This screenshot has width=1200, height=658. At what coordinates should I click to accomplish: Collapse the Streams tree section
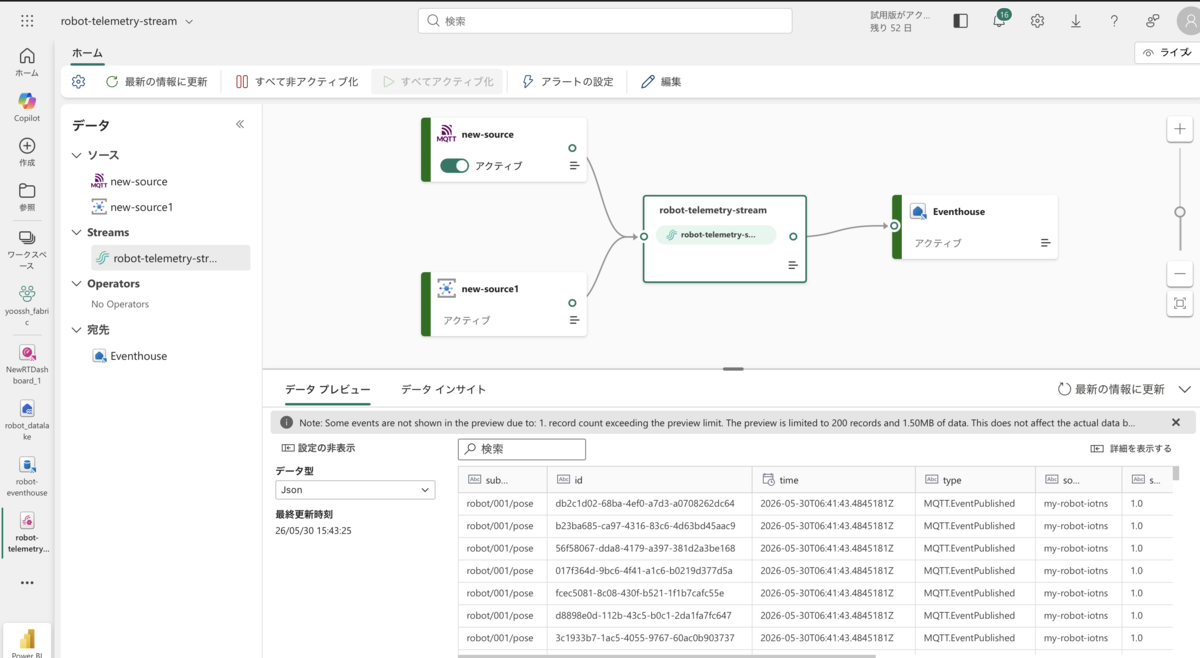click(77, 232)
